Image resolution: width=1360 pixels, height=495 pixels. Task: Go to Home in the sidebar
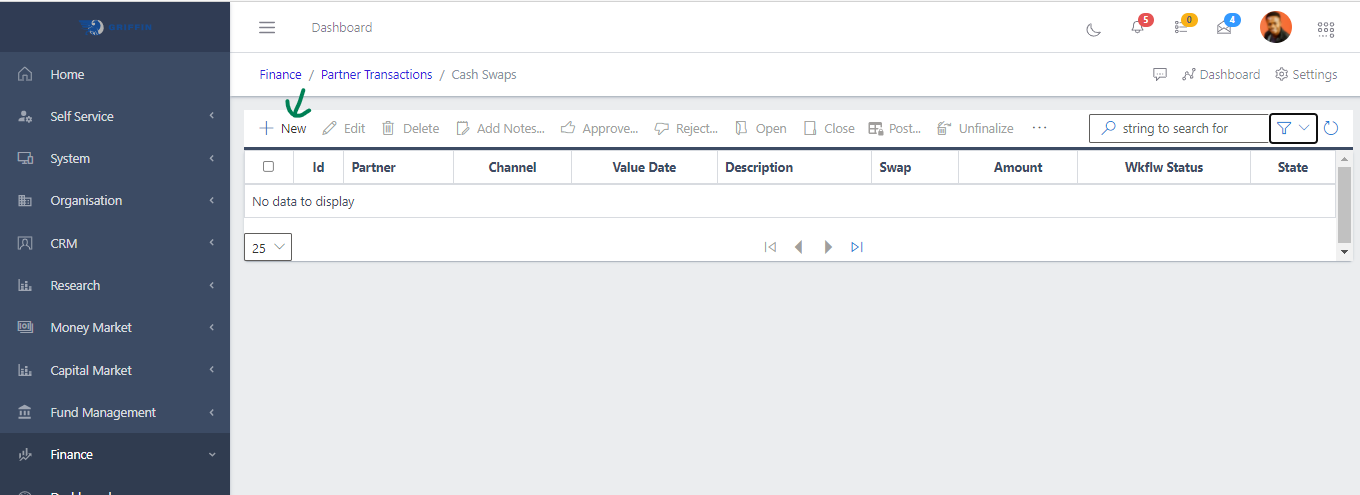[67, 75]
